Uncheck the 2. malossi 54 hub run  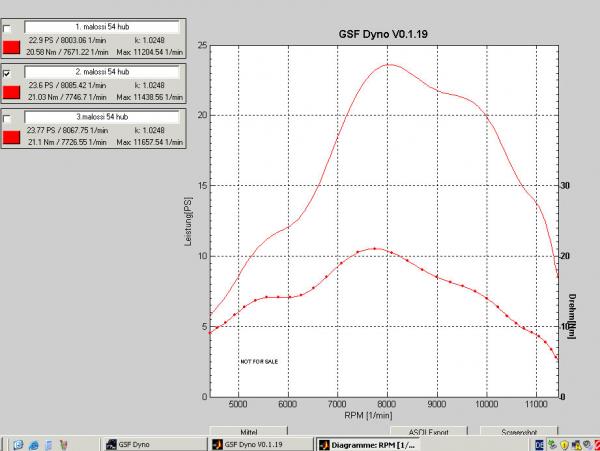(7, 73)
